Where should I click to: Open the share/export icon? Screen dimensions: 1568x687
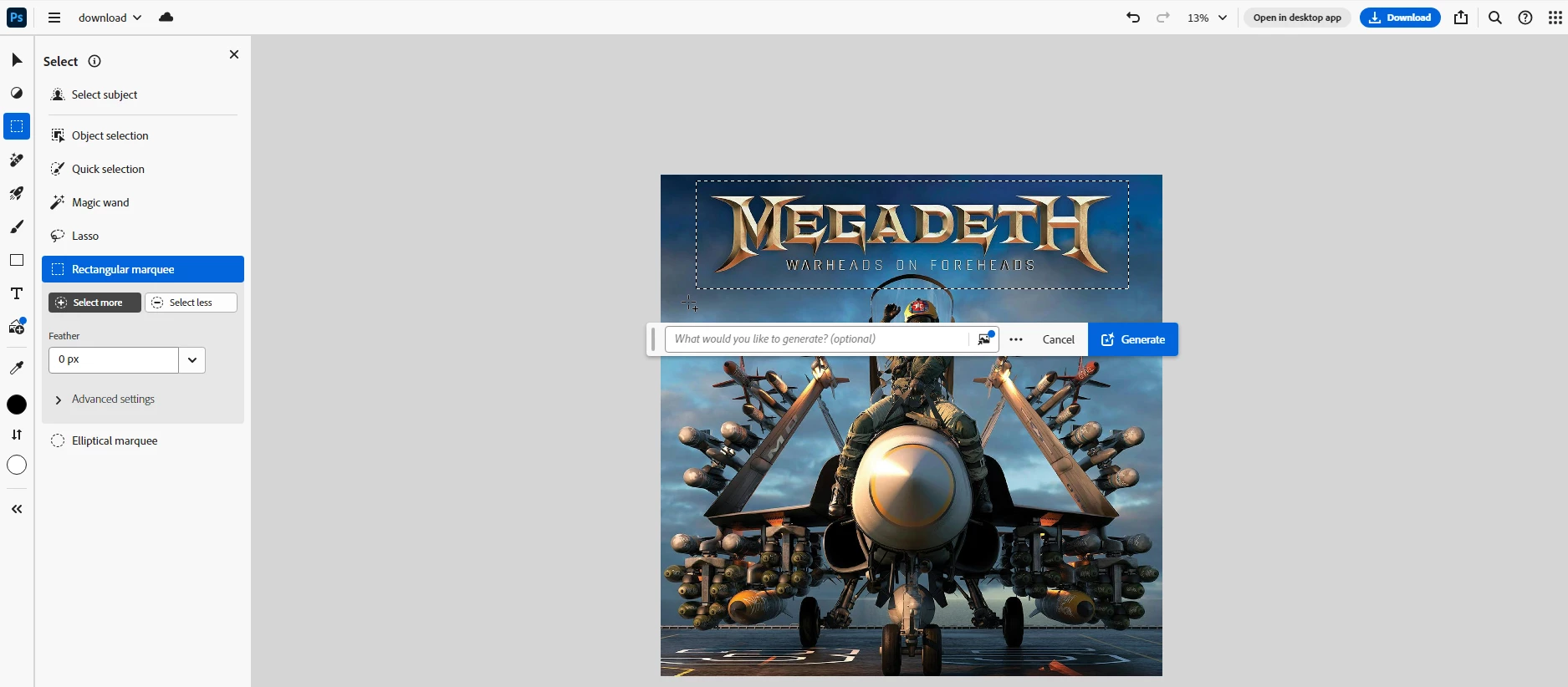(1461, 18)
